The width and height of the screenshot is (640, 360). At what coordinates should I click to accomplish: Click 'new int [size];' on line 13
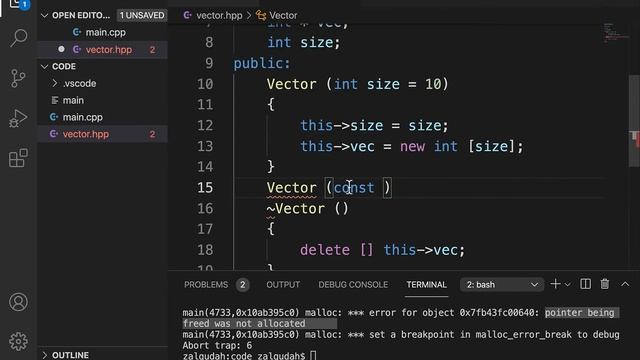pyautogui.click(x=461, y=146)
